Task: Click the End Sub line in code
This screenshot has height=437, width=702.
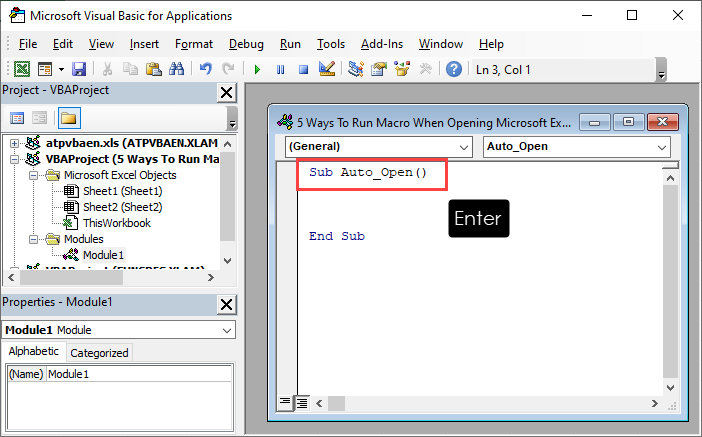Action: 337,236
